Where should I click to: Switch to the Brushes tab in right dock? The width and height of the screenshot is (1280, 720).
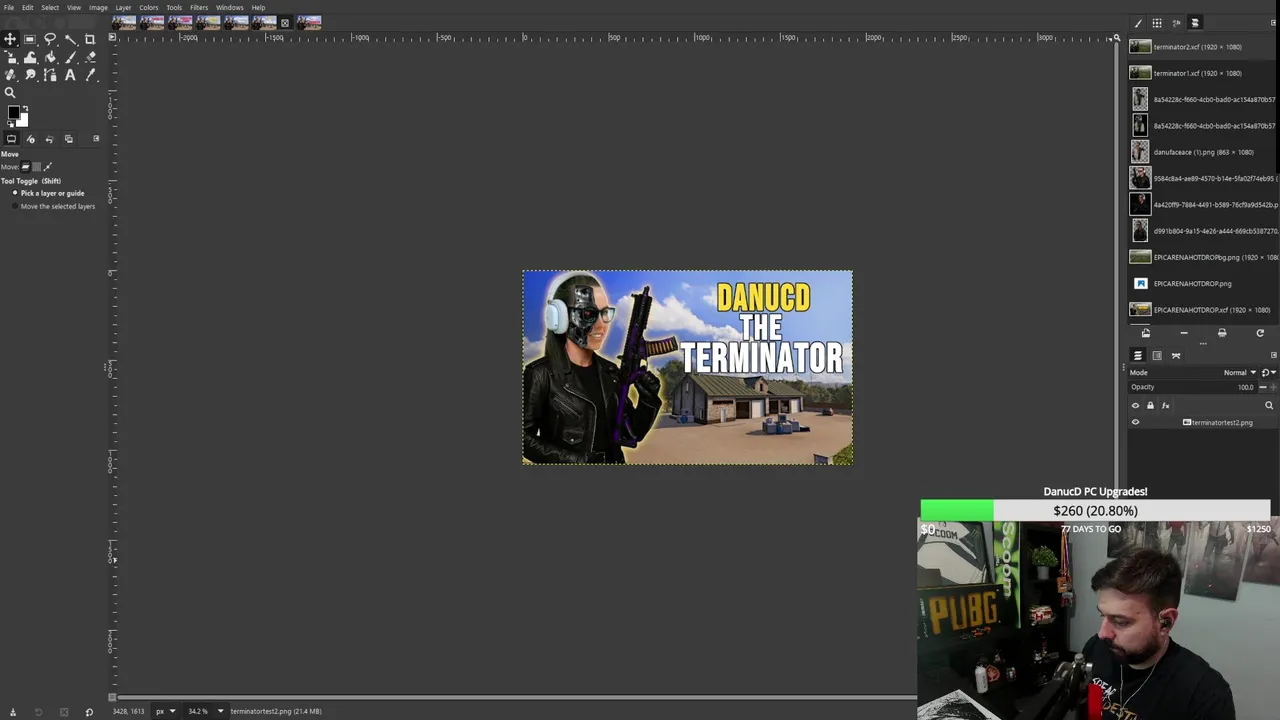(1138, 23)
